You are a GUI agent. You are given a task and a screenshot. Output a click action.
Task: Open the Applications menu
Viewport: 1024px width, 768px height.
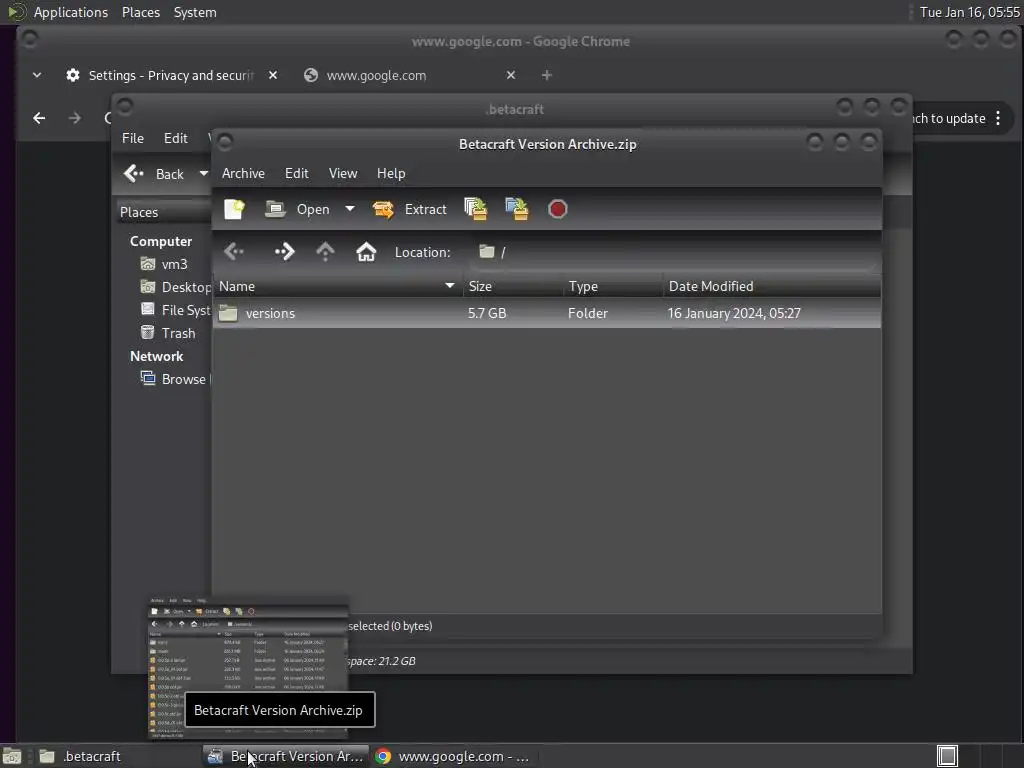tap(71, 12)
